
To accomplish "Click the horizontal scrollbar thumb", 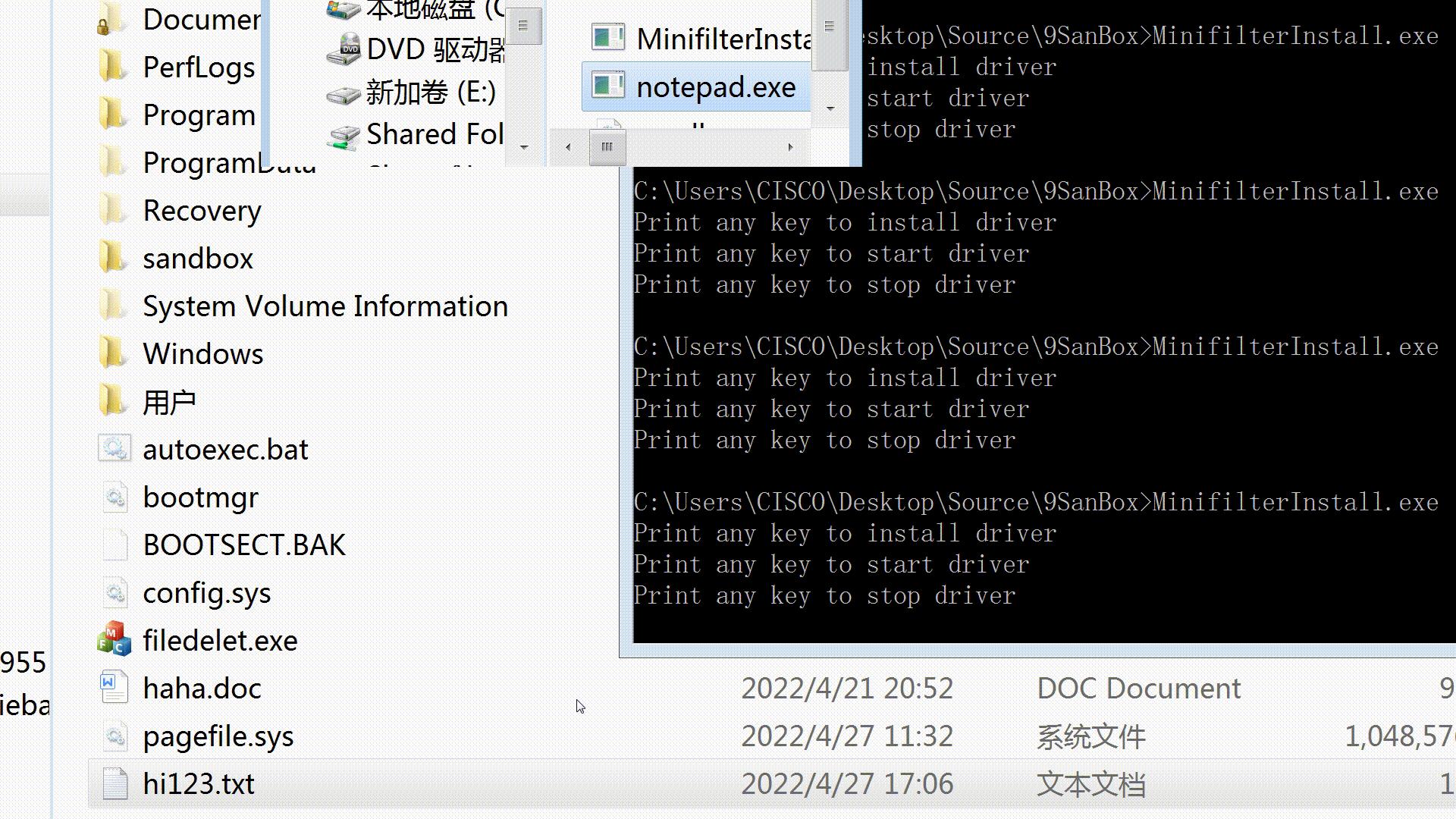I will click(607, 147).
